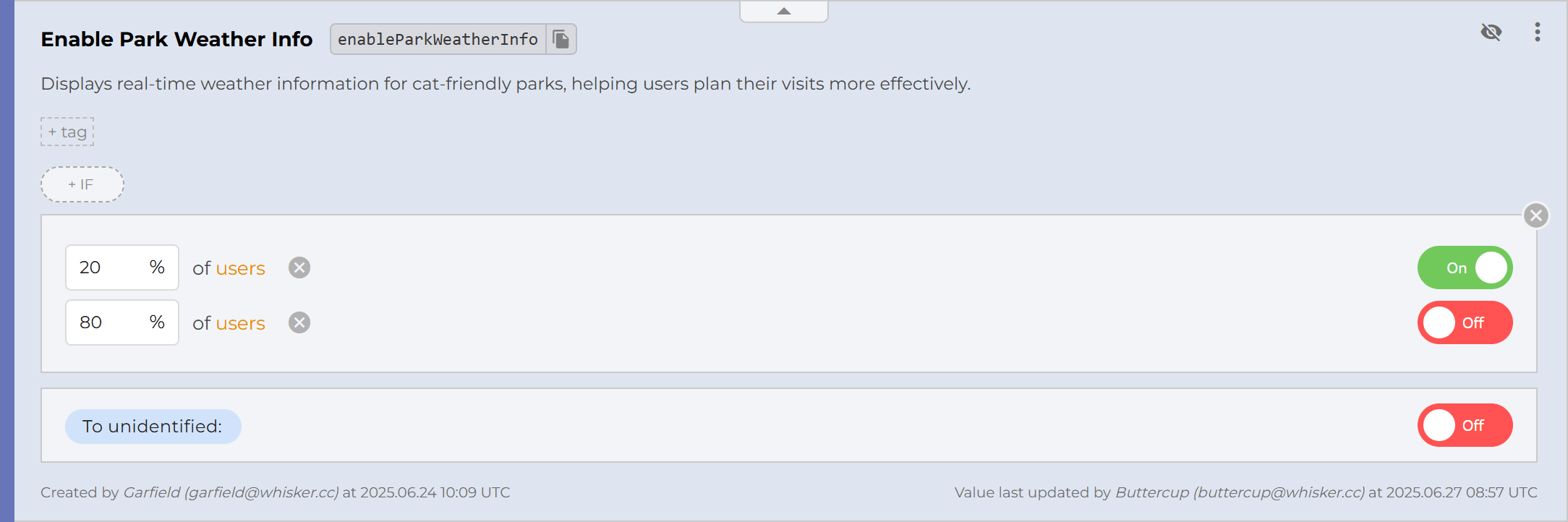The image size is (1568, 522).
Task: Collapse the Enable Park Weather Info panel
Action: click(783, 11)
